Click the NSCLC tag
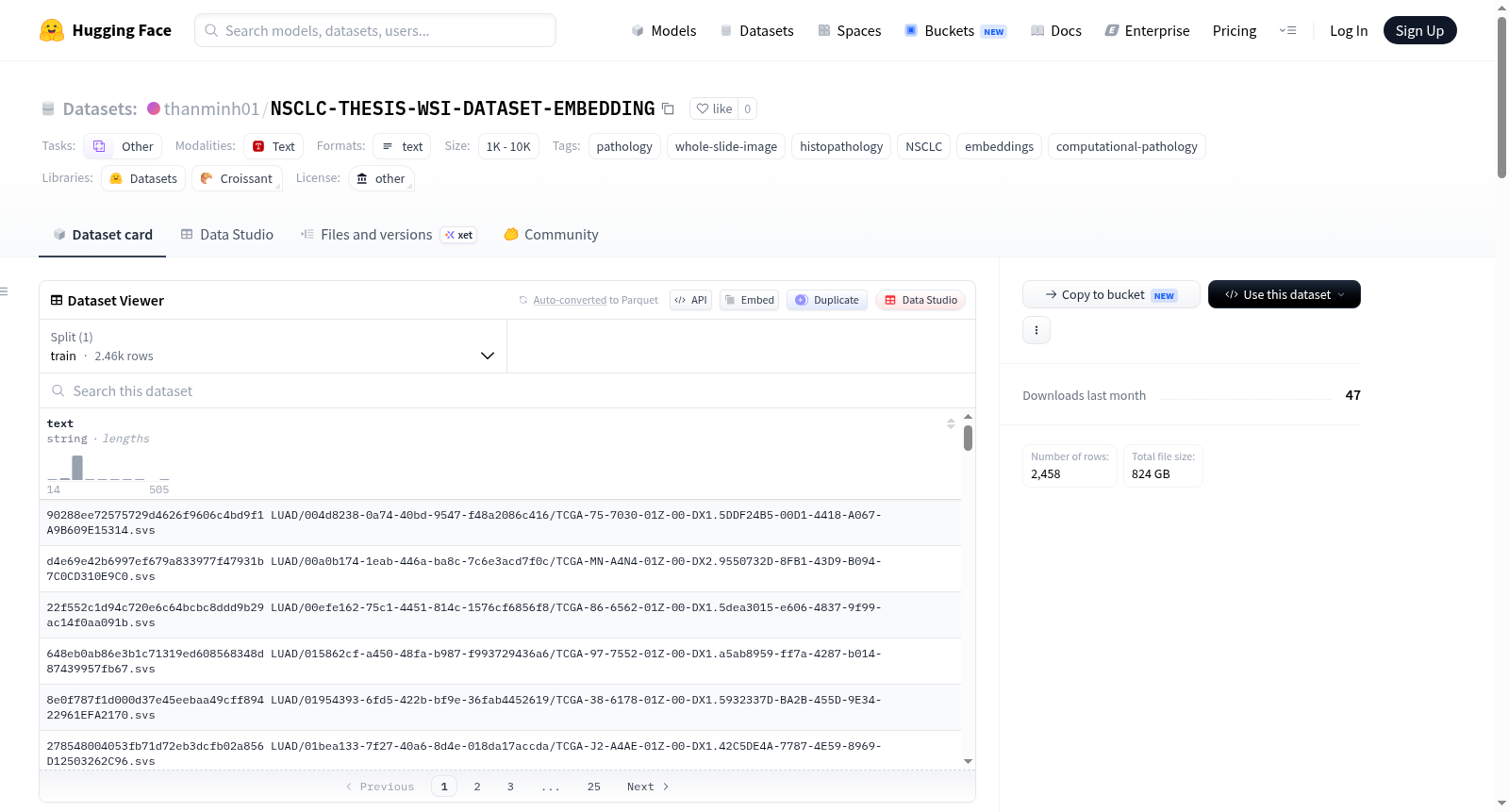 923,146
